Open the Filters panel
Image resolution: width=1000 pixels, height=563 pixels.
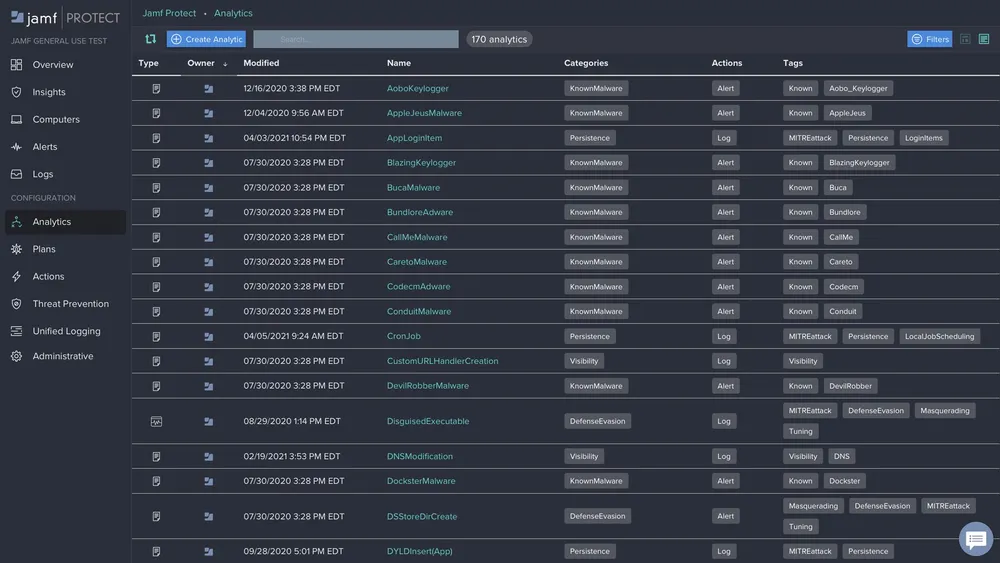[x=929, y=39]
